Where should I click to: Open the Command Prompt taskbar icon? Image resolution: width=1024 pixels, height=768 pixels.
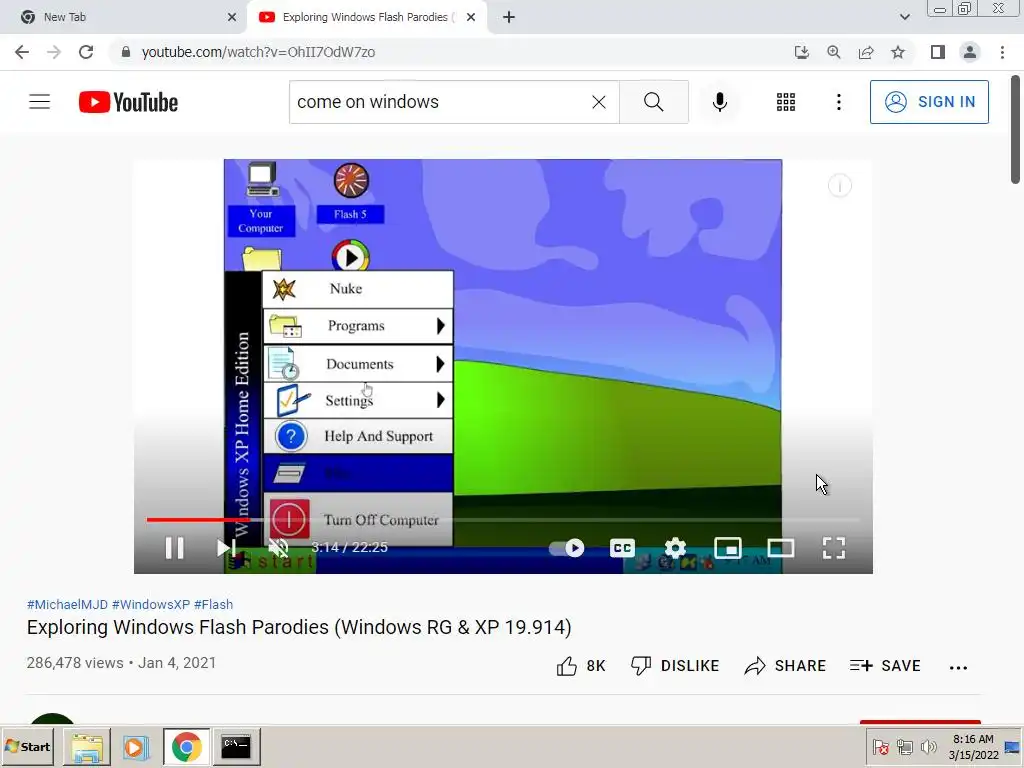pos(236,747)
